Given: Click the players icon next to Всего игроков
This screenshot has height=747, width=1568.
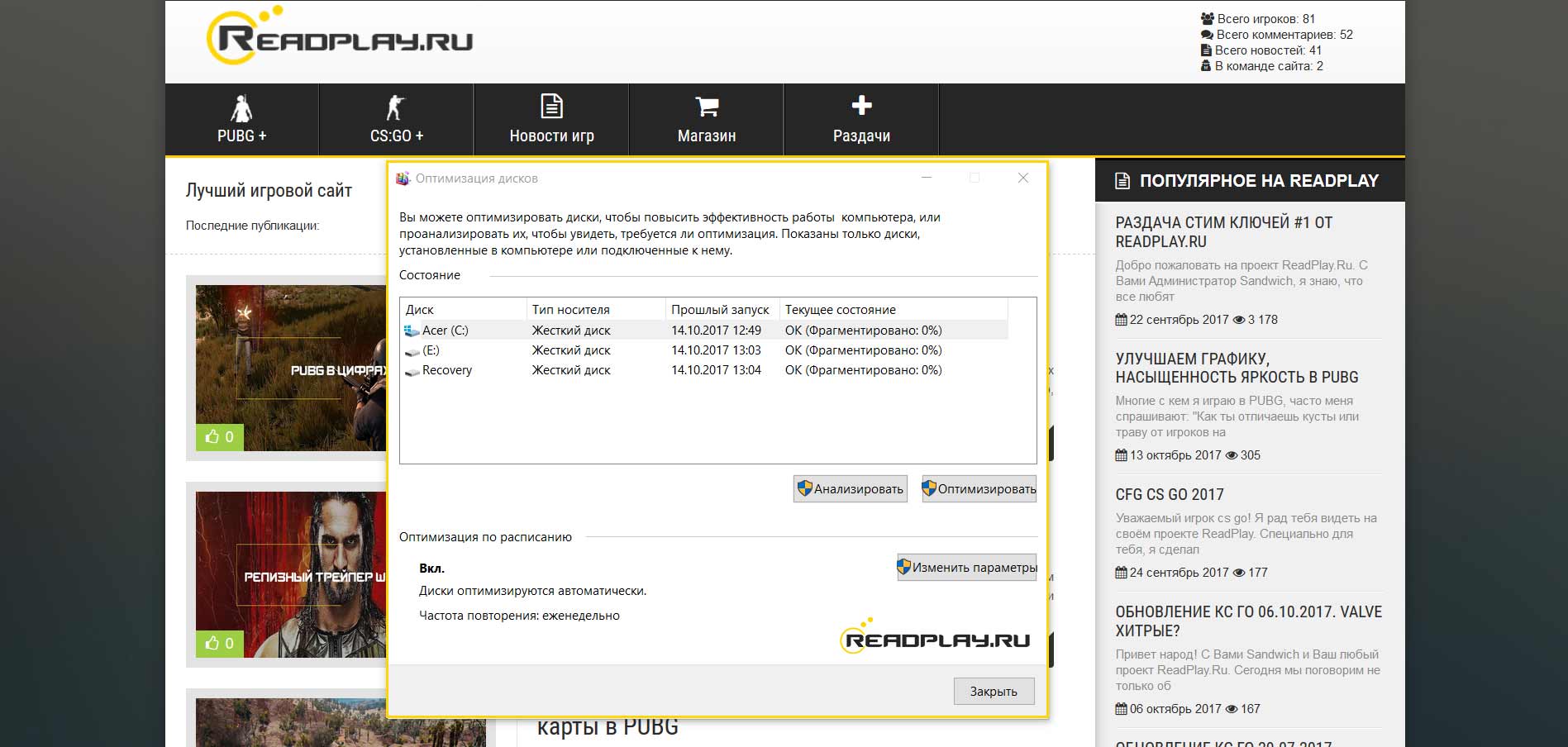Looking at the screenshot, I should point(1208,18).
